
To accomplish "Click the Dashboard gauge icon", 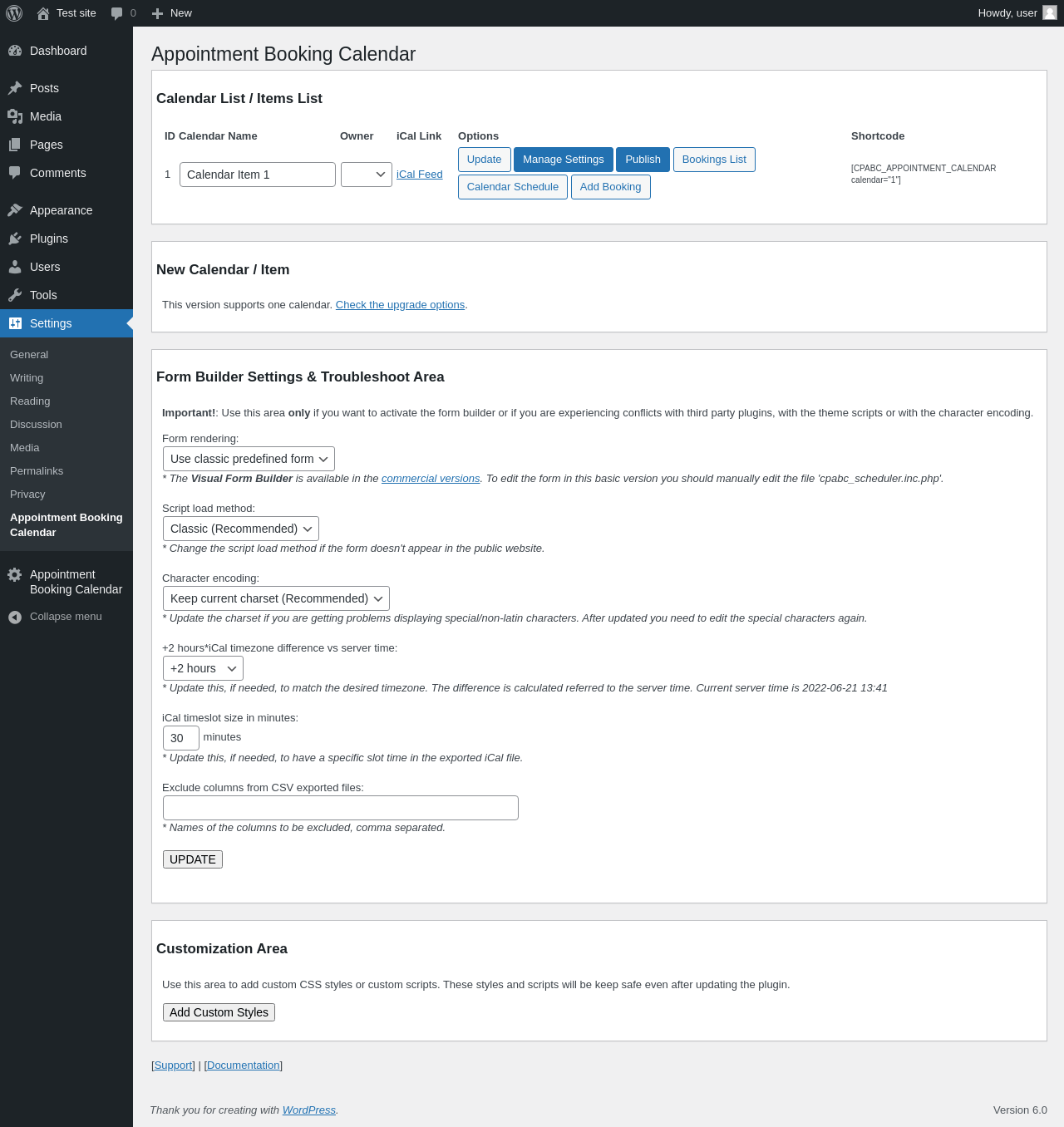I will tap(15, 51).
